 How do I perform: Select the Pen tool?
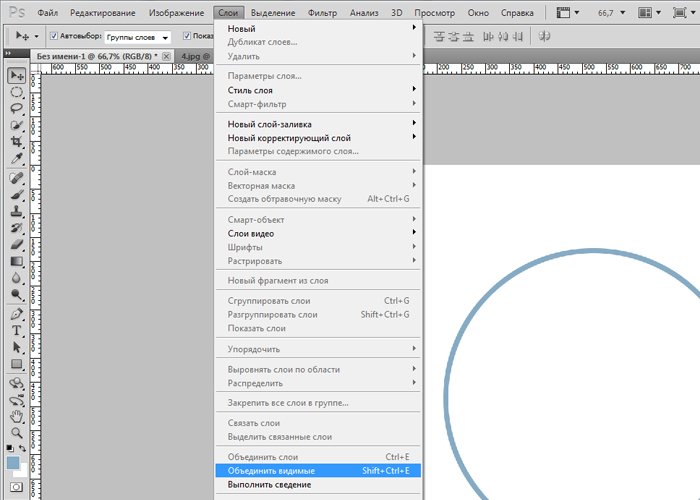pyautogui.click(x=17, y=313)
